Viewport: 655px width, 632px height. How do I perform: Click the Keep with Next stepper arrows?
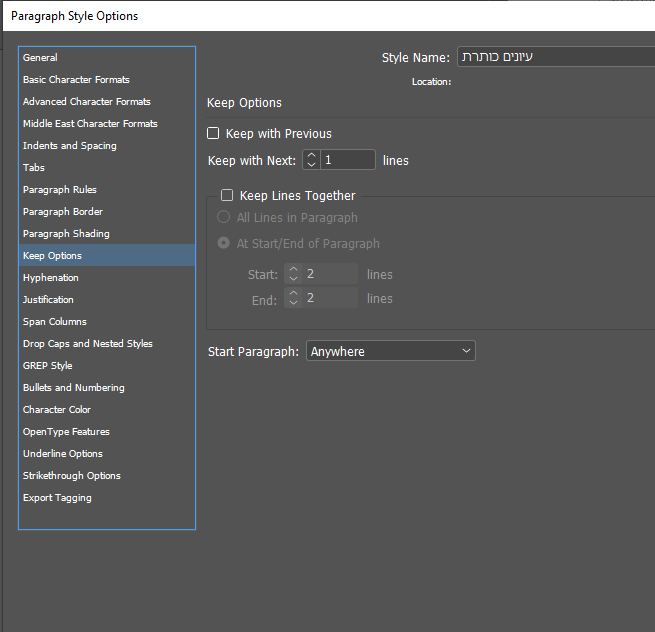coord(311,160)
